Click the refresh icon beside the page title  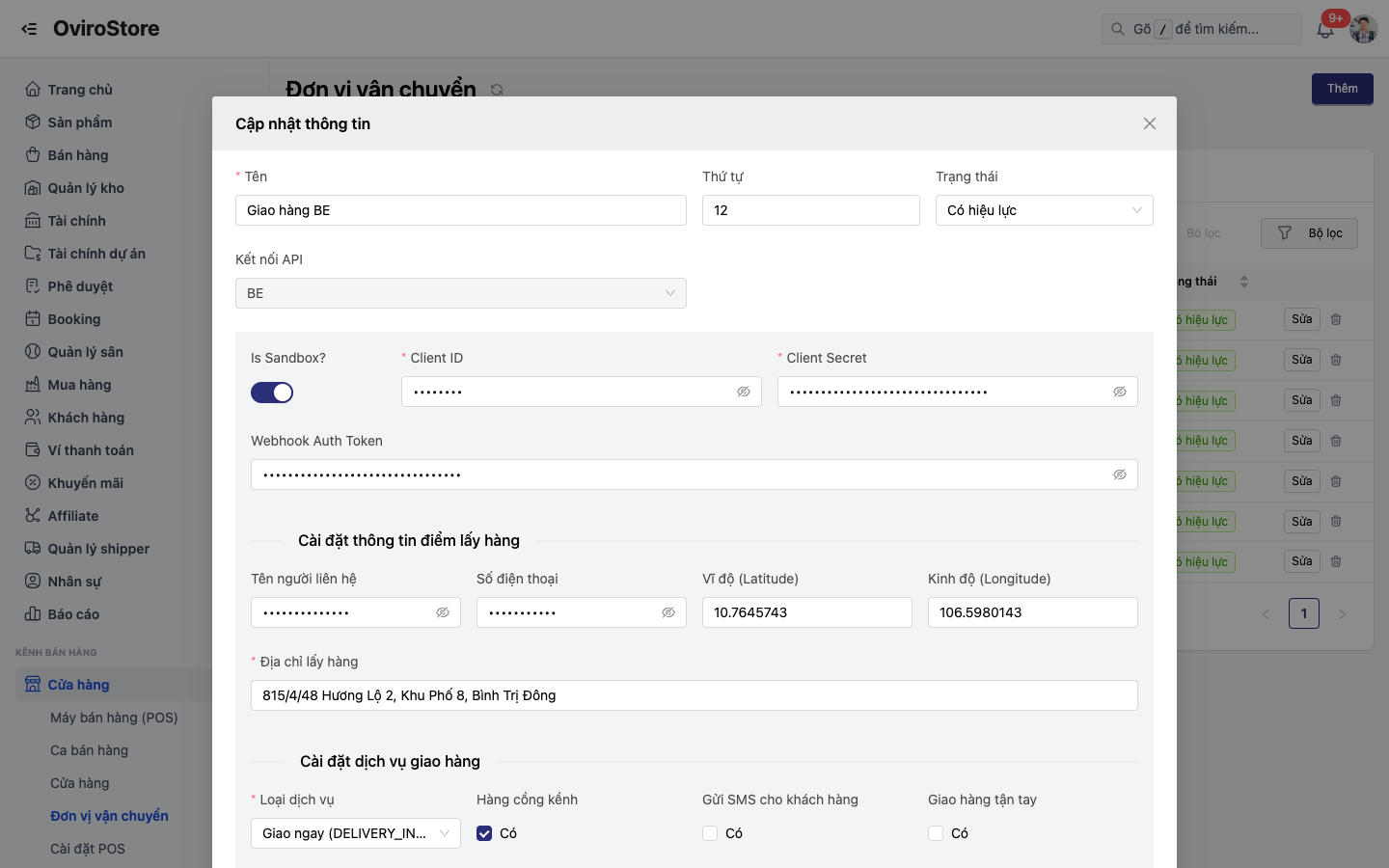[x=497, y=90]
